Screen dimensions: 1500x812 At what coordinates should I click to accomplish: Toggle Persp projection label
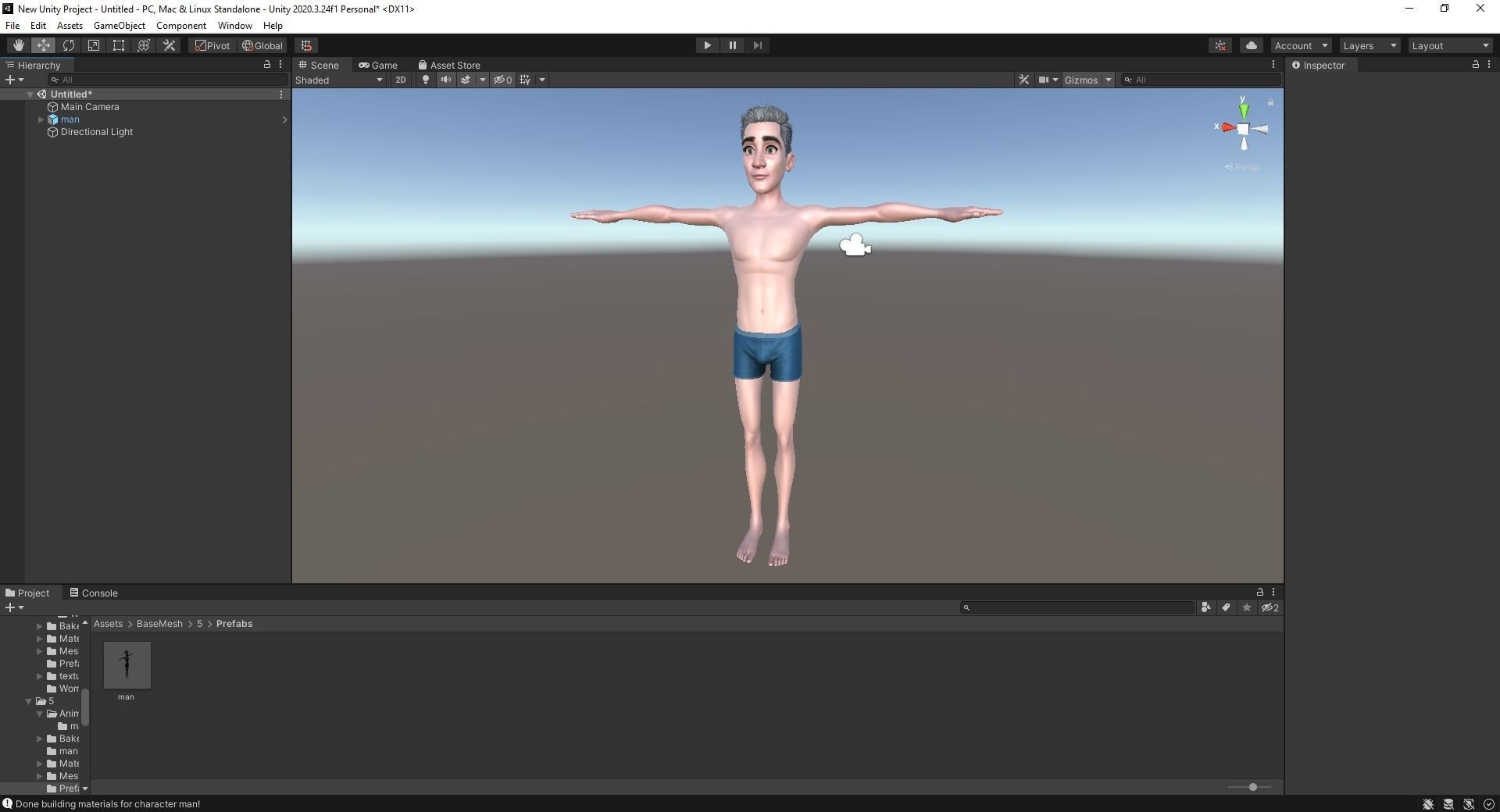1242,167
